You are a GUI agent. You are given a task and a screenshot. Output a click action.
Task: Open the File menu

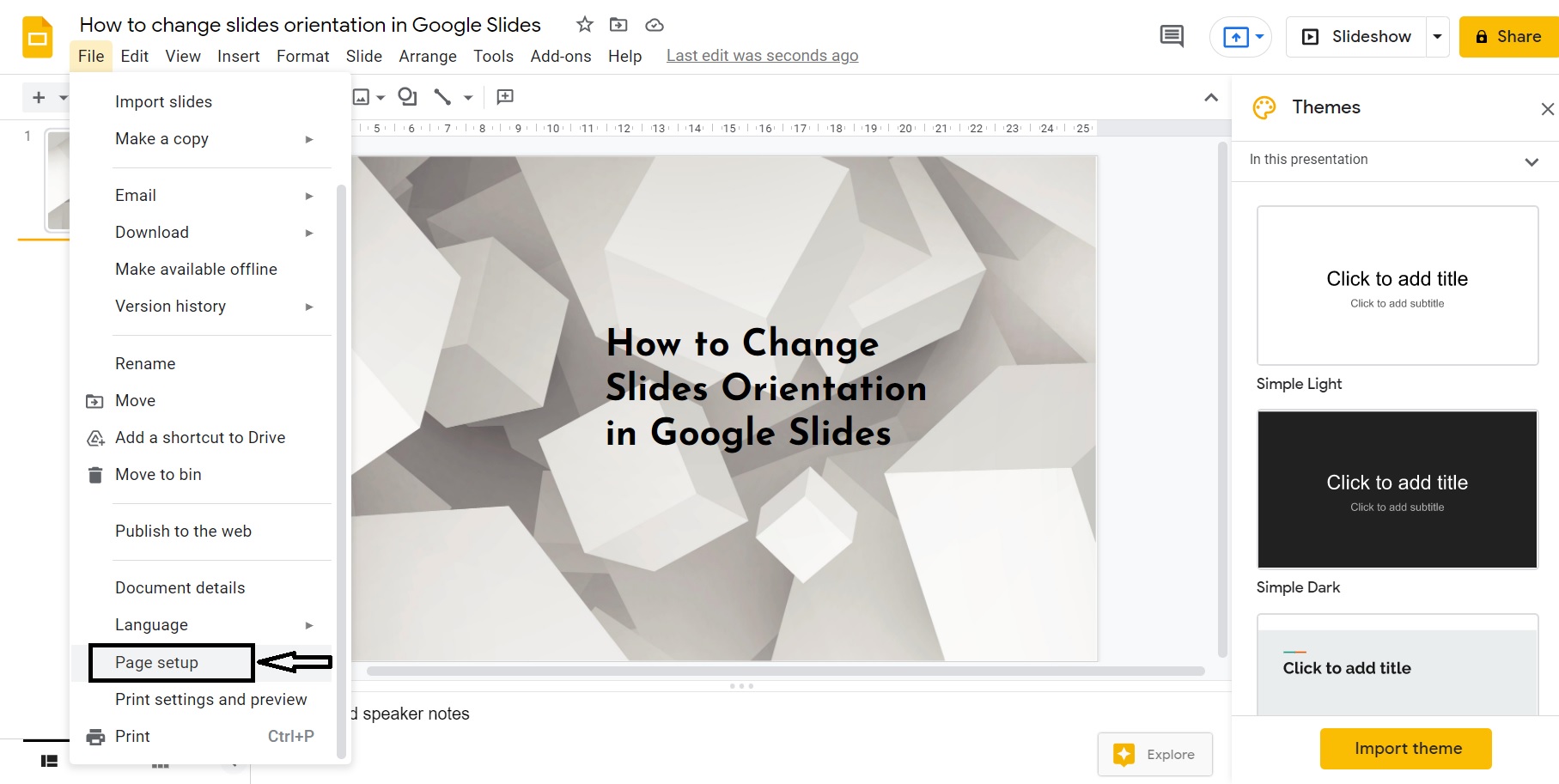91,56
